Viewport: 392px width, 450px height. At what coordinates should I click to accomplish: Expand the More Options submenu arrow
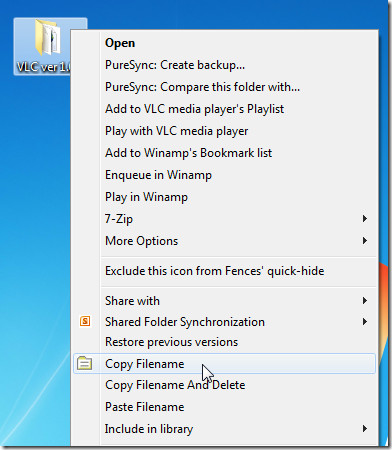tap(365, 241)
